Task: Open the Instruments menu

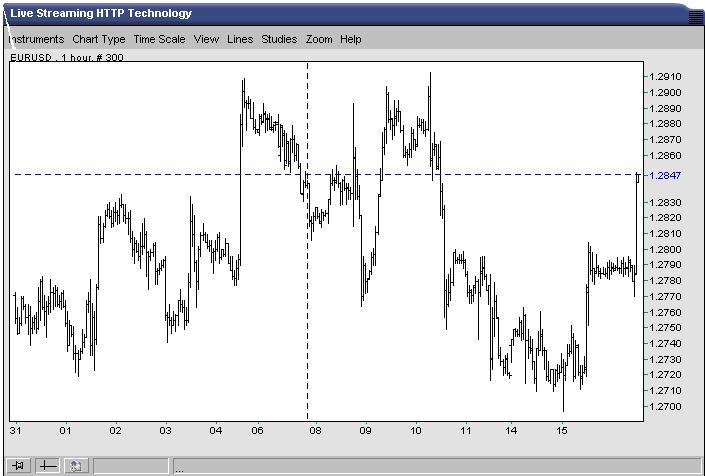Action: [x=36, y=40]
